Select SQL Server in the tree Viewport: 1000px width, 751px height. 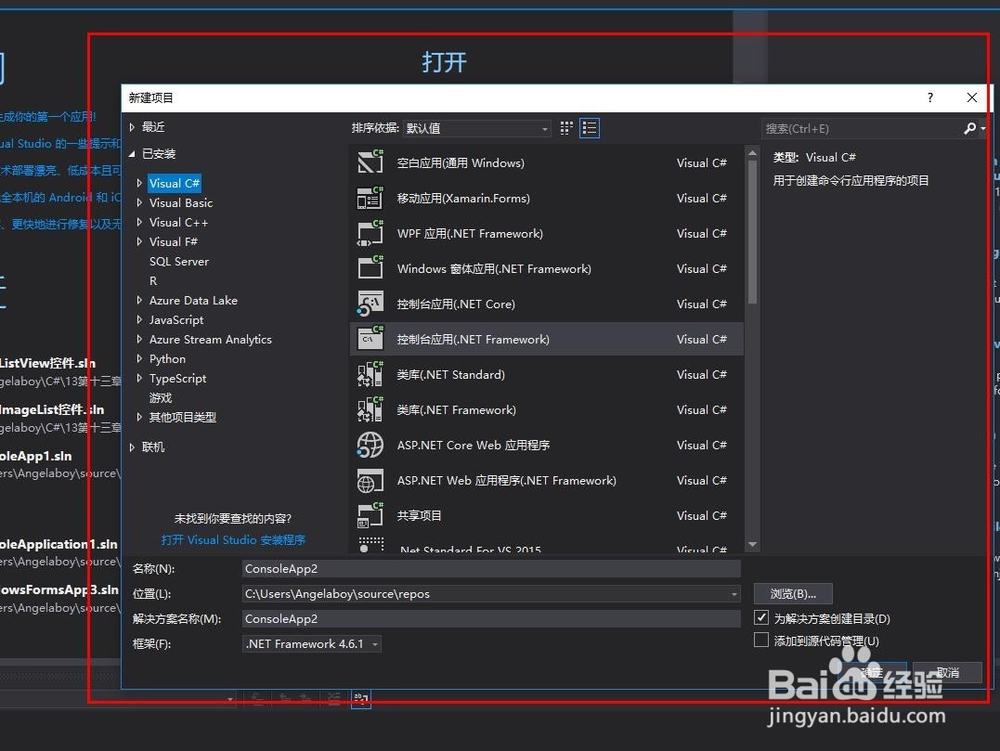[x=179, y=261]
